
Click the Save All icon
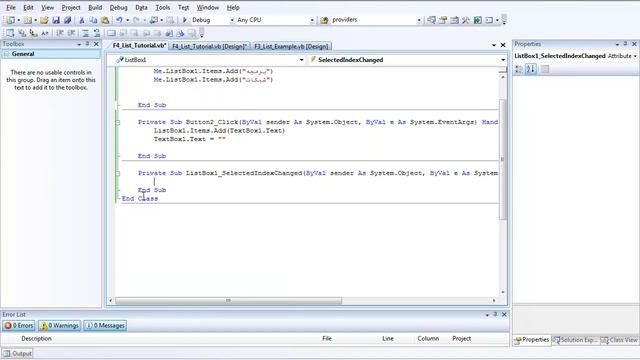coord(67,20)
